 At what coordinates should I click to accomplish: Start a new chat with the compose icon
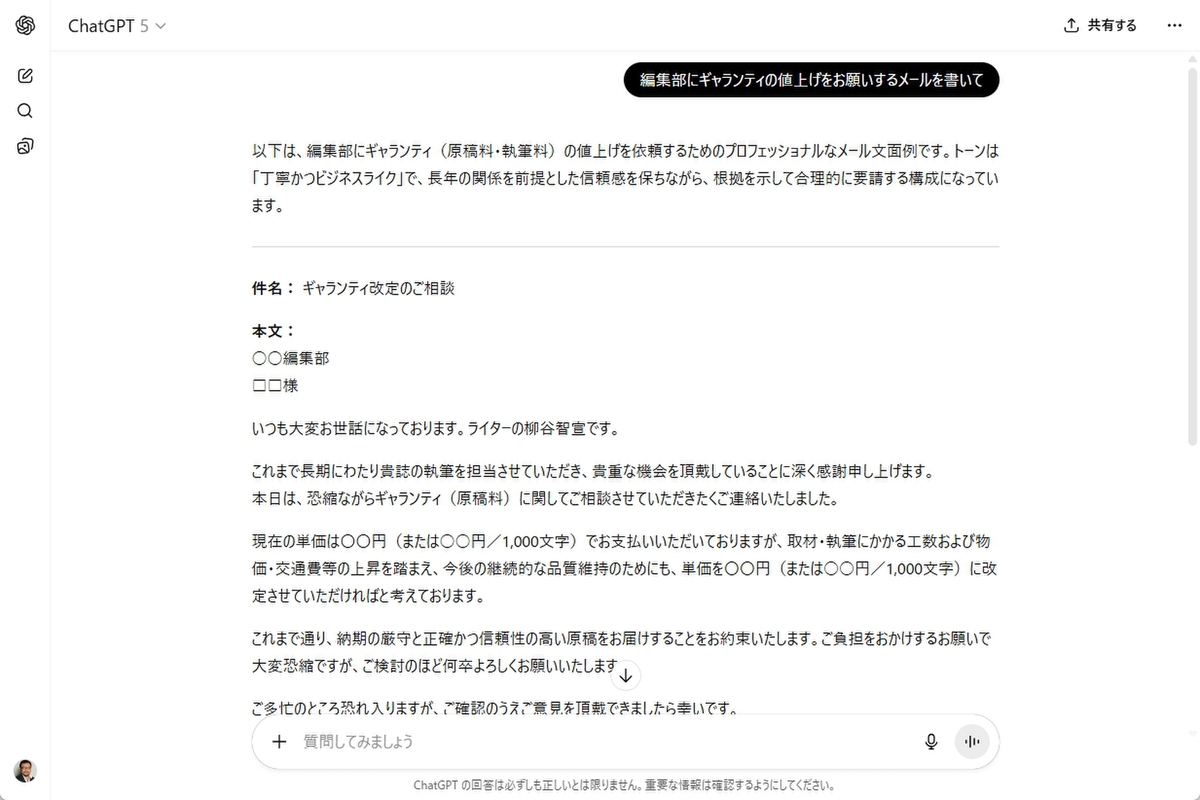[x=25, y=75]
